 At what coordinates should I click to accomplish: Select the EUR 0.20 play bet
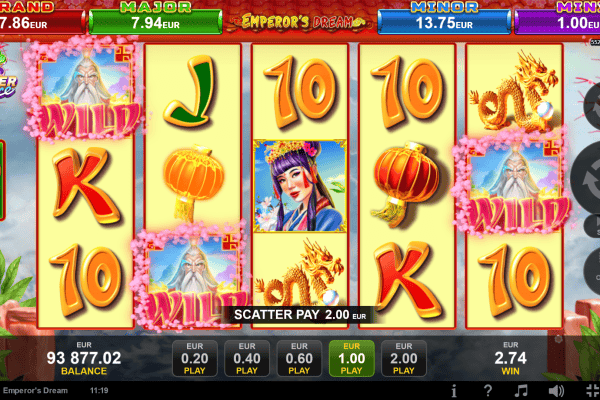coord(195,358)
